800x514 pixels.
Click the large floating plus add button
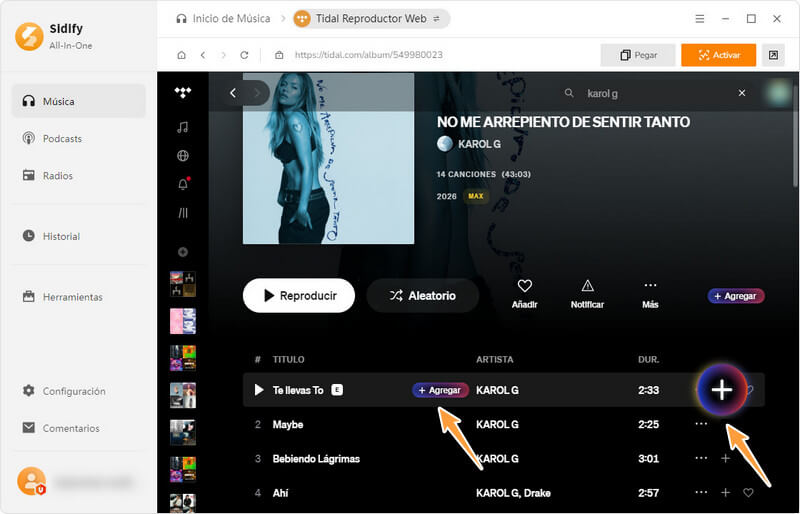pyautogui.click(x=722, y=390)
